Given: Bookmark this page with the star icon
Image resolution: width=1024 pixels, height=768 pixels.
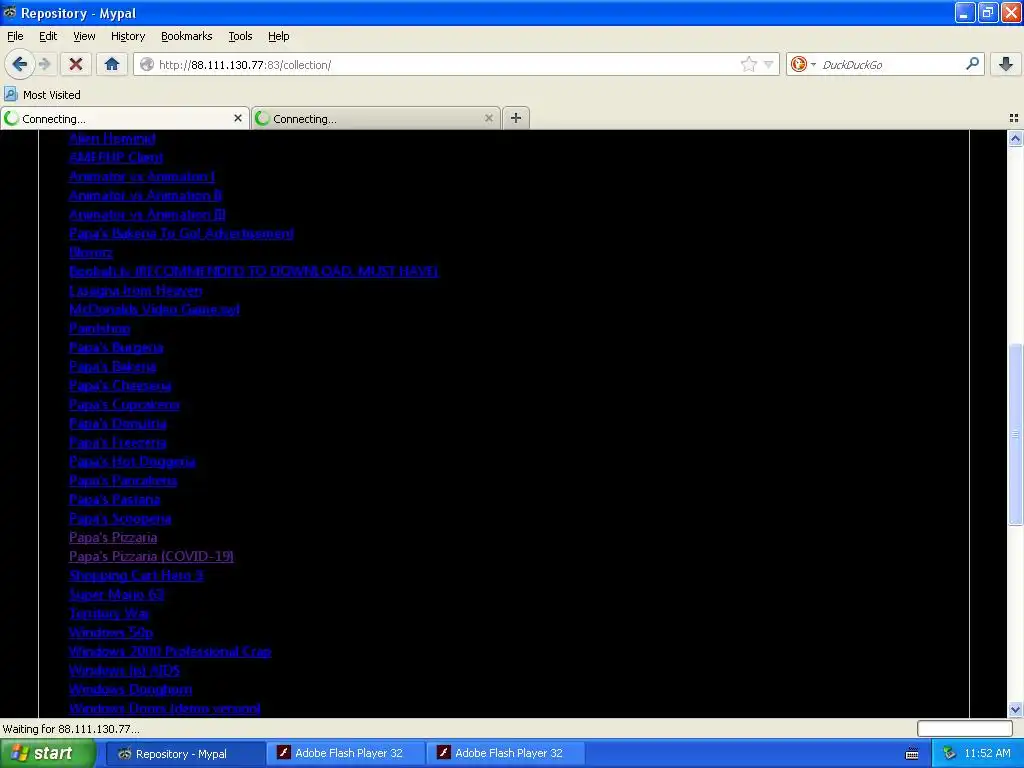Looking at the screenshot, I should tap(748, 64).
